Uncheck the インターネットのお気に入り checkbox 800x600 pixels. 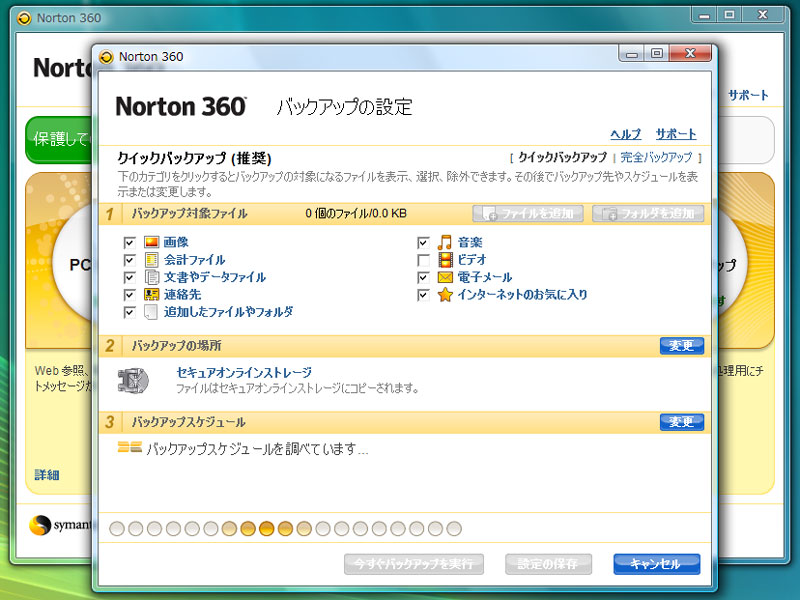click(x=423, y=295)
